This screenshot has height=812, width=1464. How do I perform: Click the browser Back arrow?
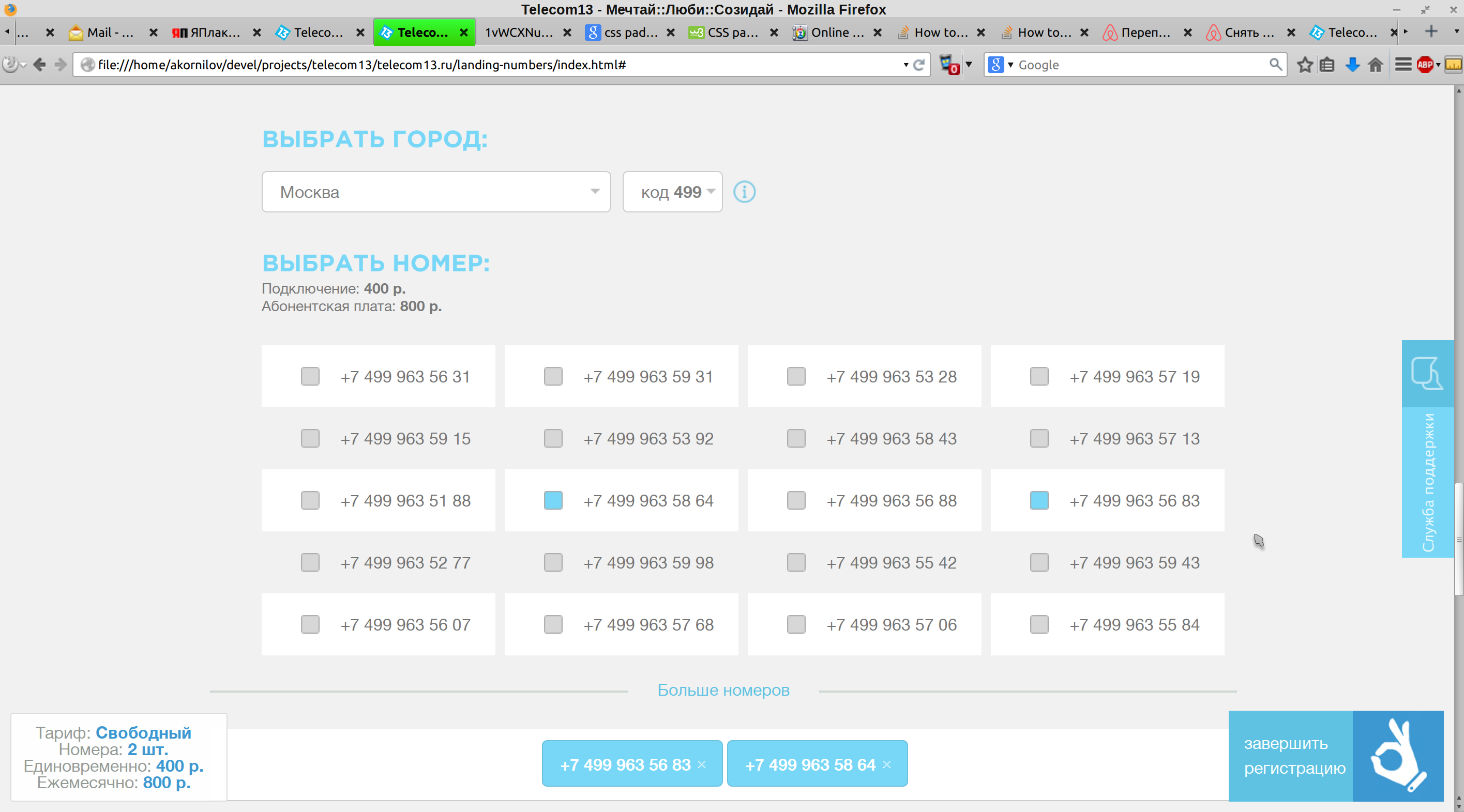[39, 65]
